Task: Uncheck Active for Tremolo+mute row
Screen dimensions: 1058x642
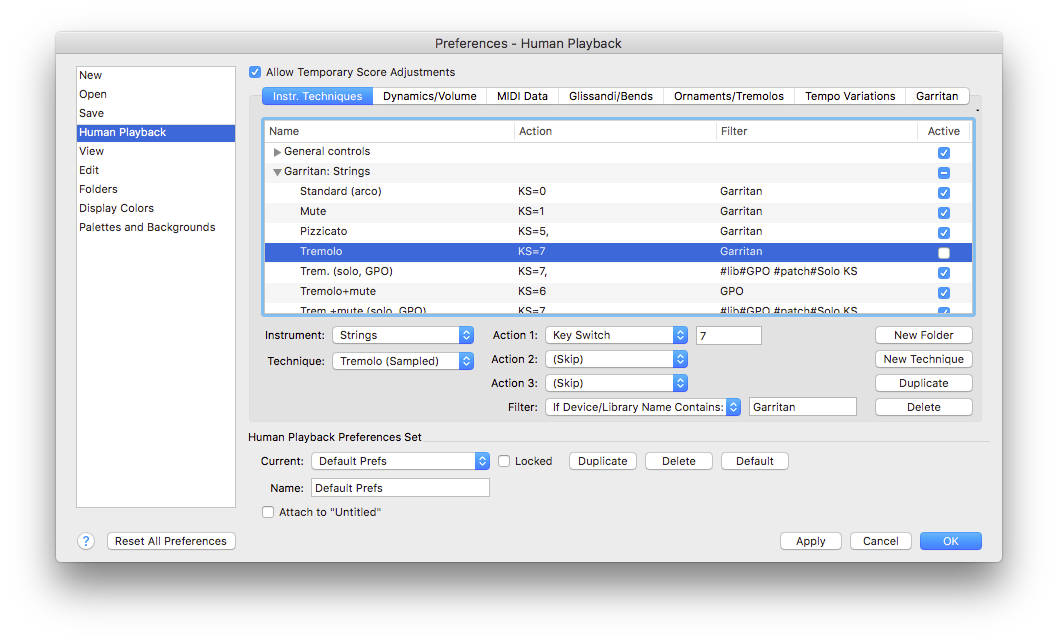Action: coord(943,292)
